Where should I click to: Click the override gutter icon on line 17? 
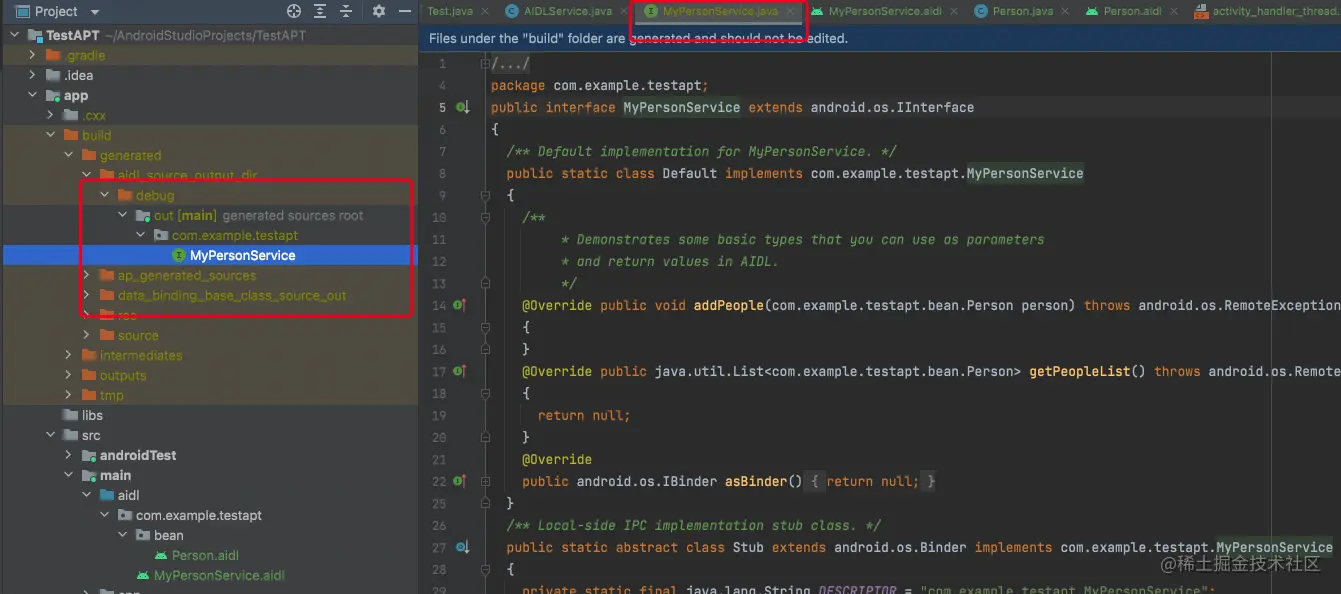click(460, 371)
